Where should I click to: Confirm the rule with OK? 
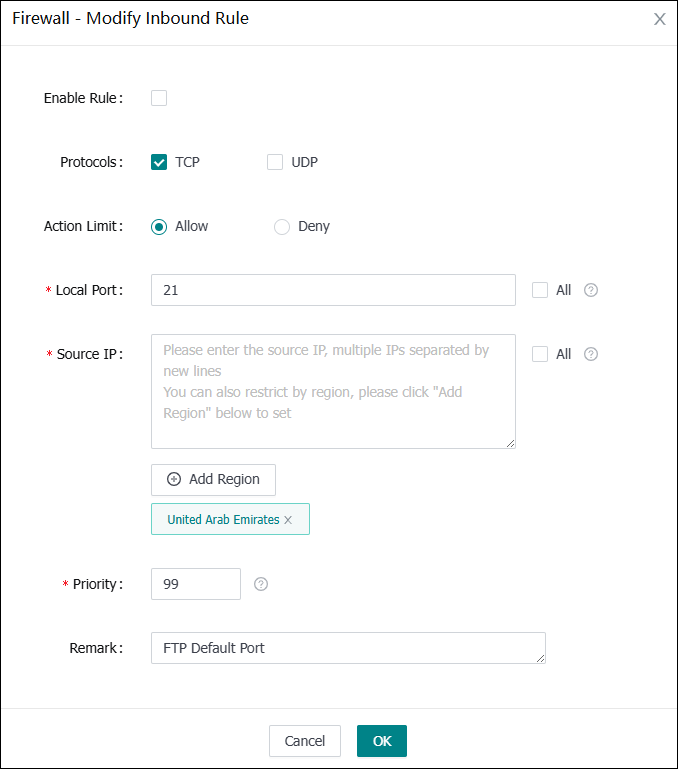click(x=382, y=741)
